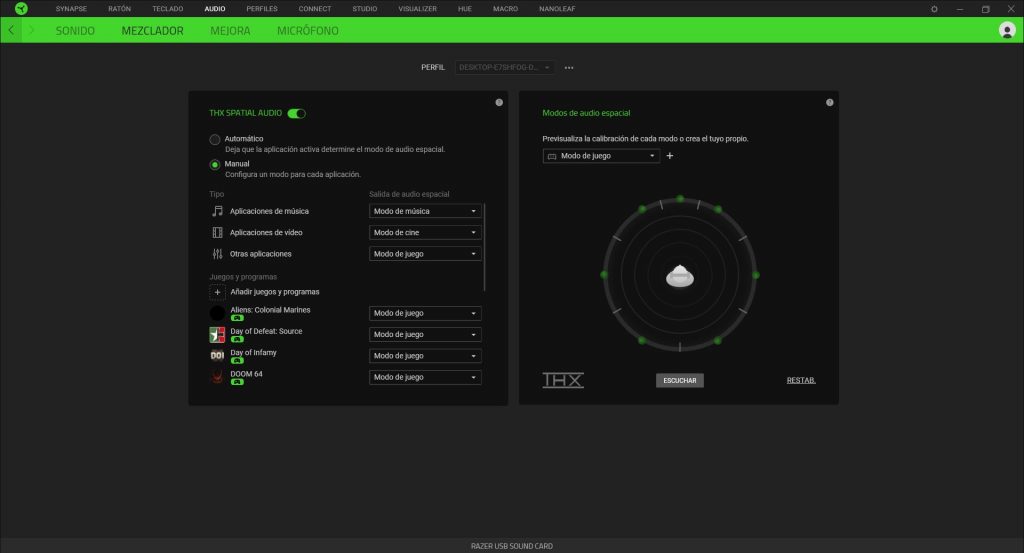Click the ESCUCHAR button

click(680, 381)
